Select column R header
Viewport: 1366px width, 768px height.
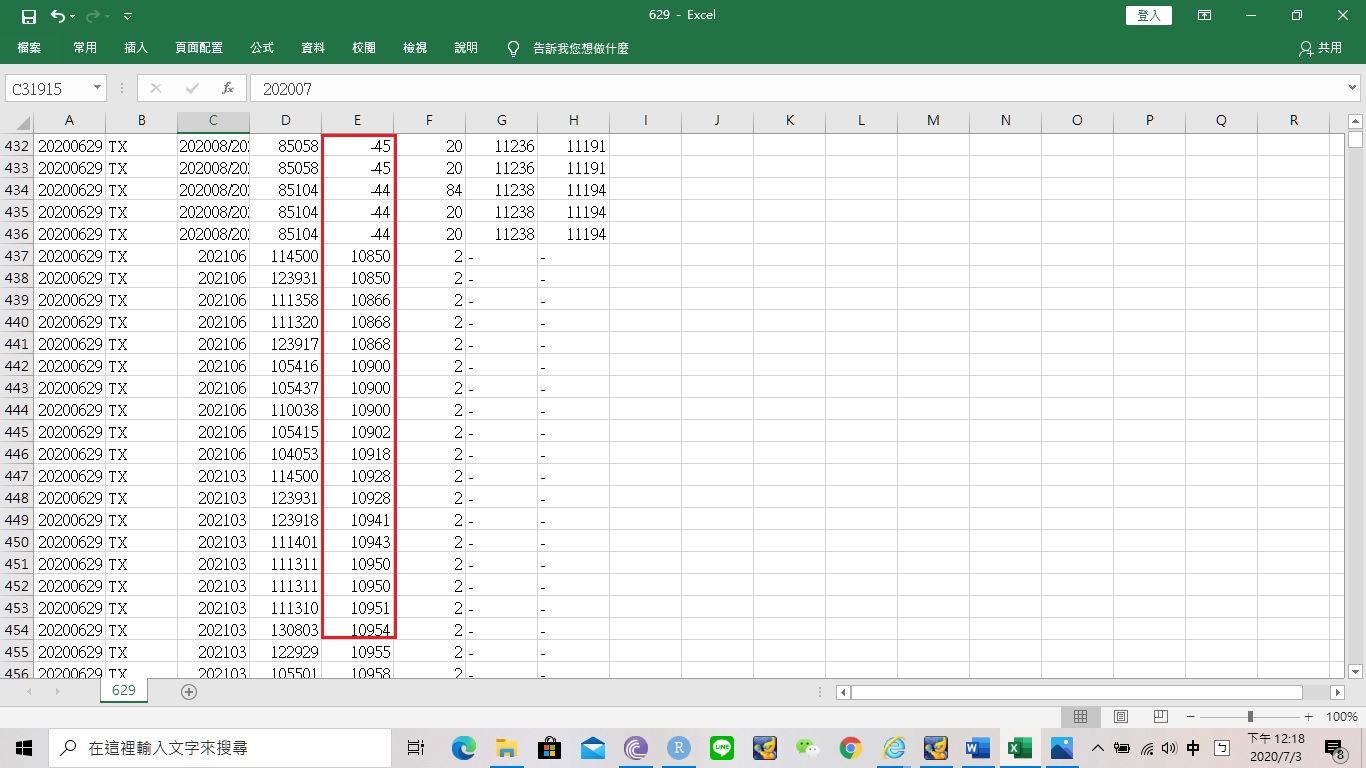pyautogui.click(x=1293, y=120)
